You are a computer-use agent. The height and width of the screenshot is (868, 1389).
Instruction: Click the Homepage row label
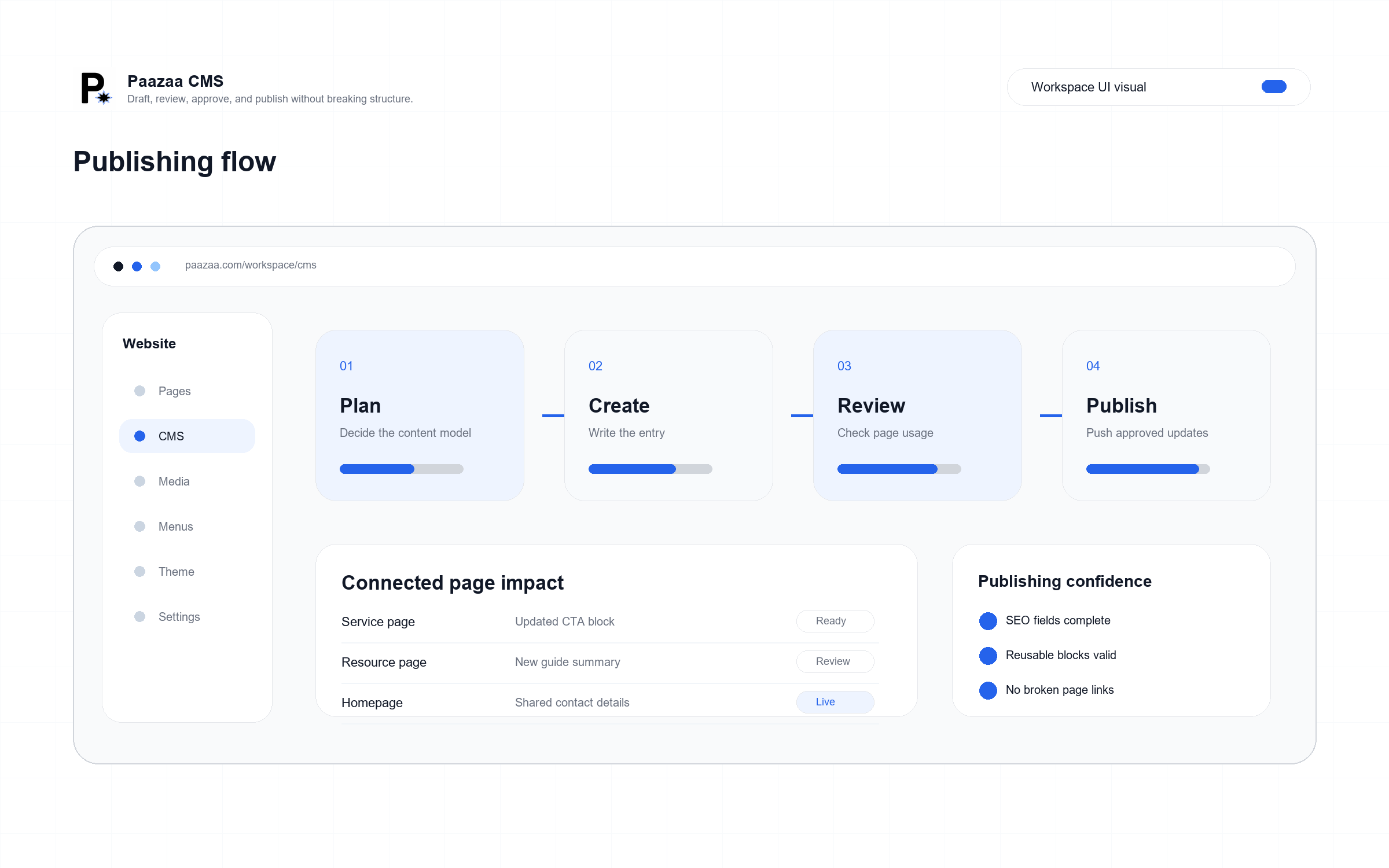tap(372, 703)
